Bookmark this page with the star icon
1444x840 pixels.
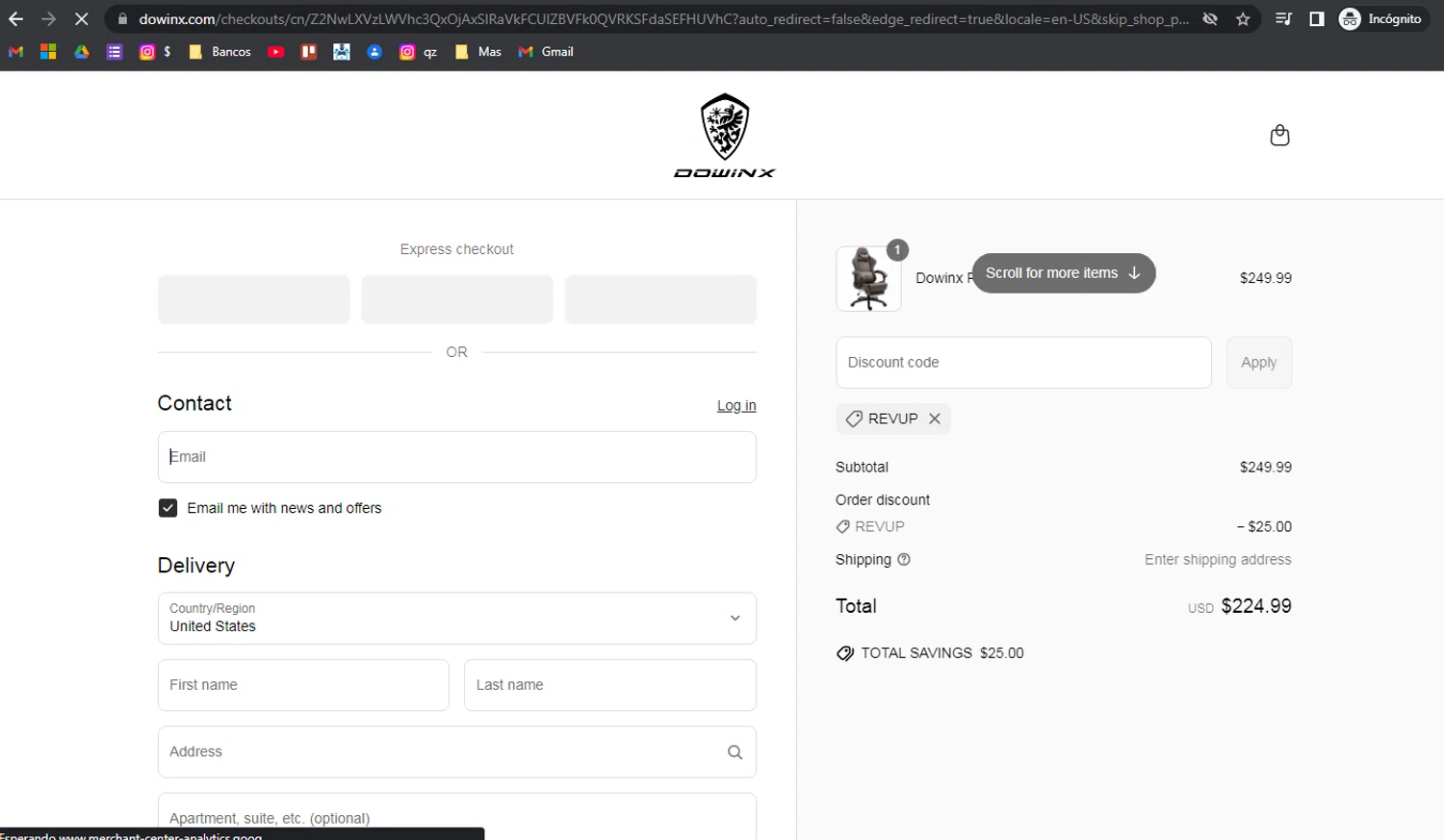(1243, 19)
